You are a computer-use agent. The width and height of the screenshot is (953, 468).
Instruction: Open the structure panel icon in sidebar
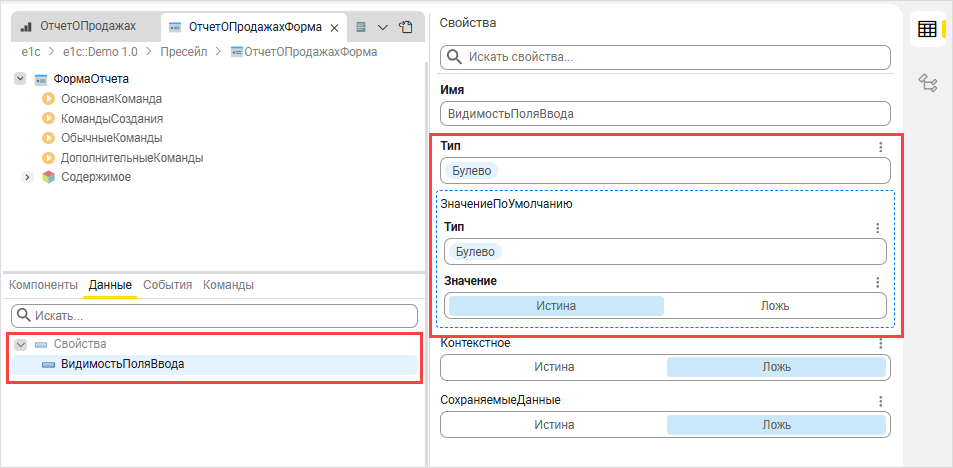tap(927, 82)
